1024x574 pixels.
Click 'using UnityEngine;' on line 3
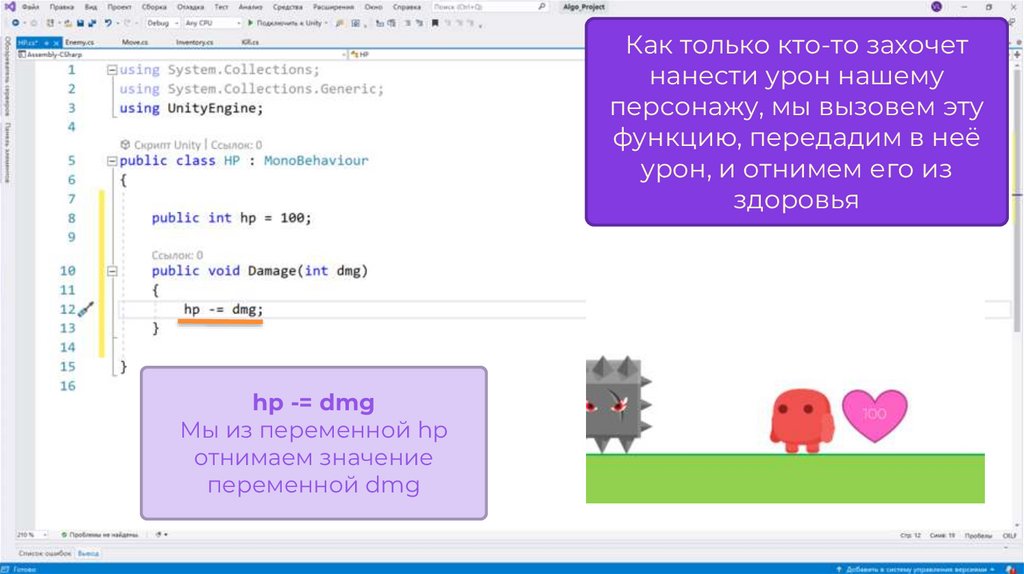[191, 108]
